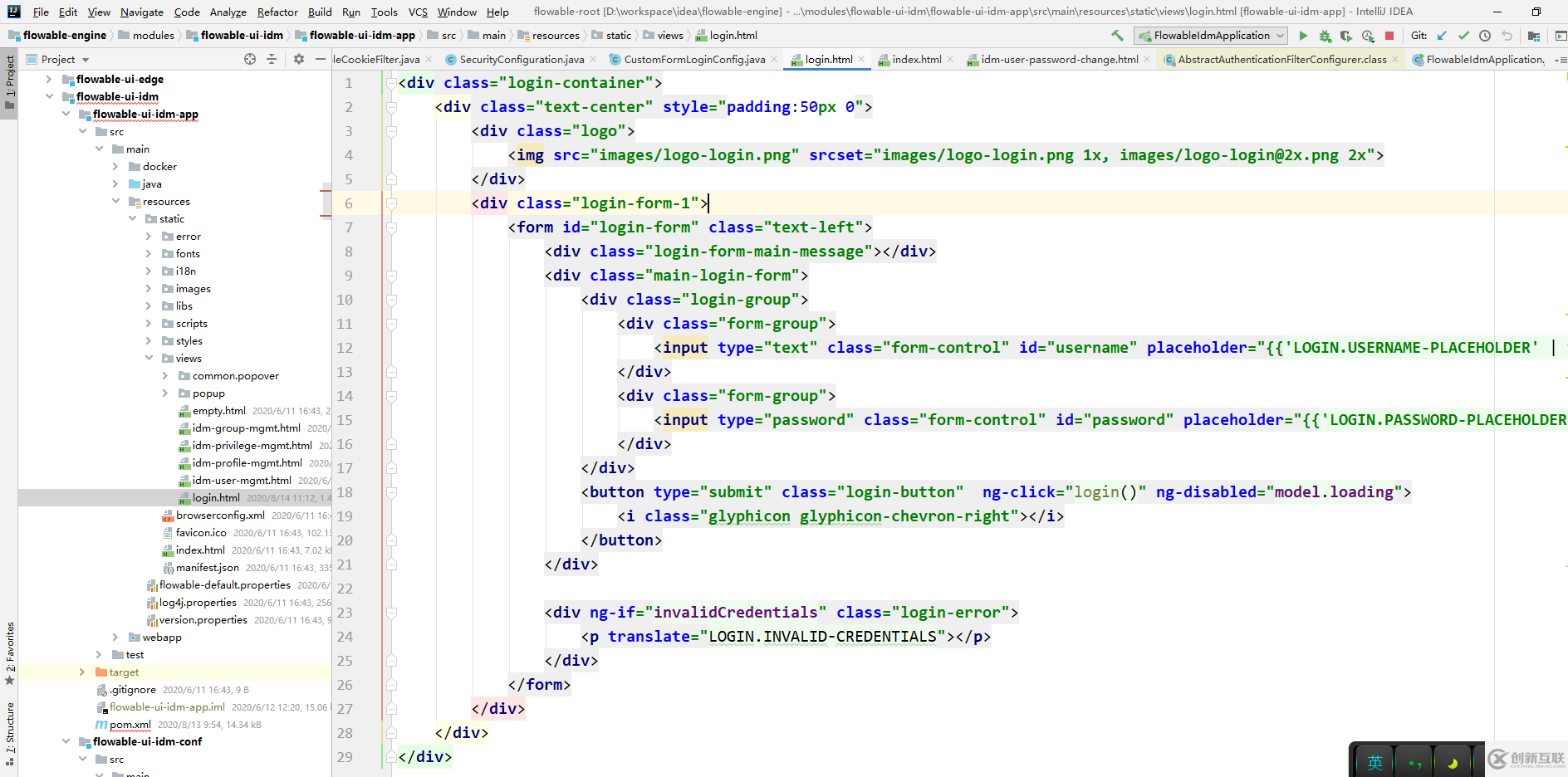This screenshot has width=1568, height=777.
Task: Select flowable-default.properties in the project tree
Action: click(224, 584)
